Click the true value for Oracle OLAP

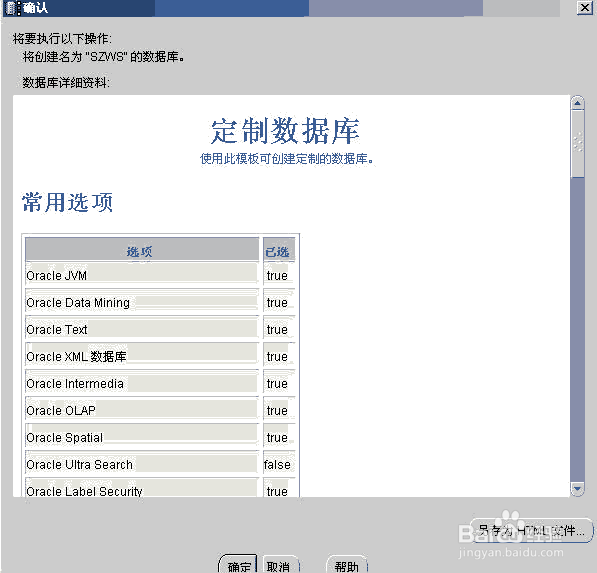(x=277, y=410)
